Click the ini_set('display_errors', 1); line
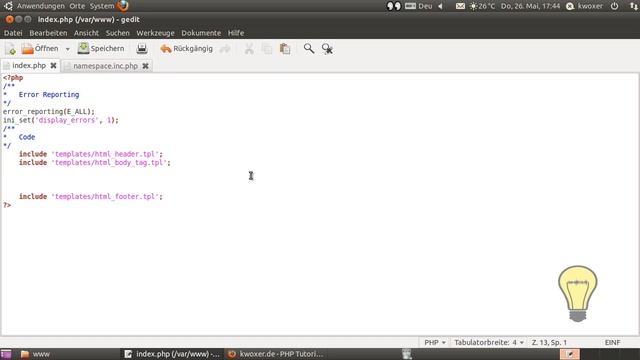Image resolution: width=640 pixels, height=360 pixels. tap(60, 120)
